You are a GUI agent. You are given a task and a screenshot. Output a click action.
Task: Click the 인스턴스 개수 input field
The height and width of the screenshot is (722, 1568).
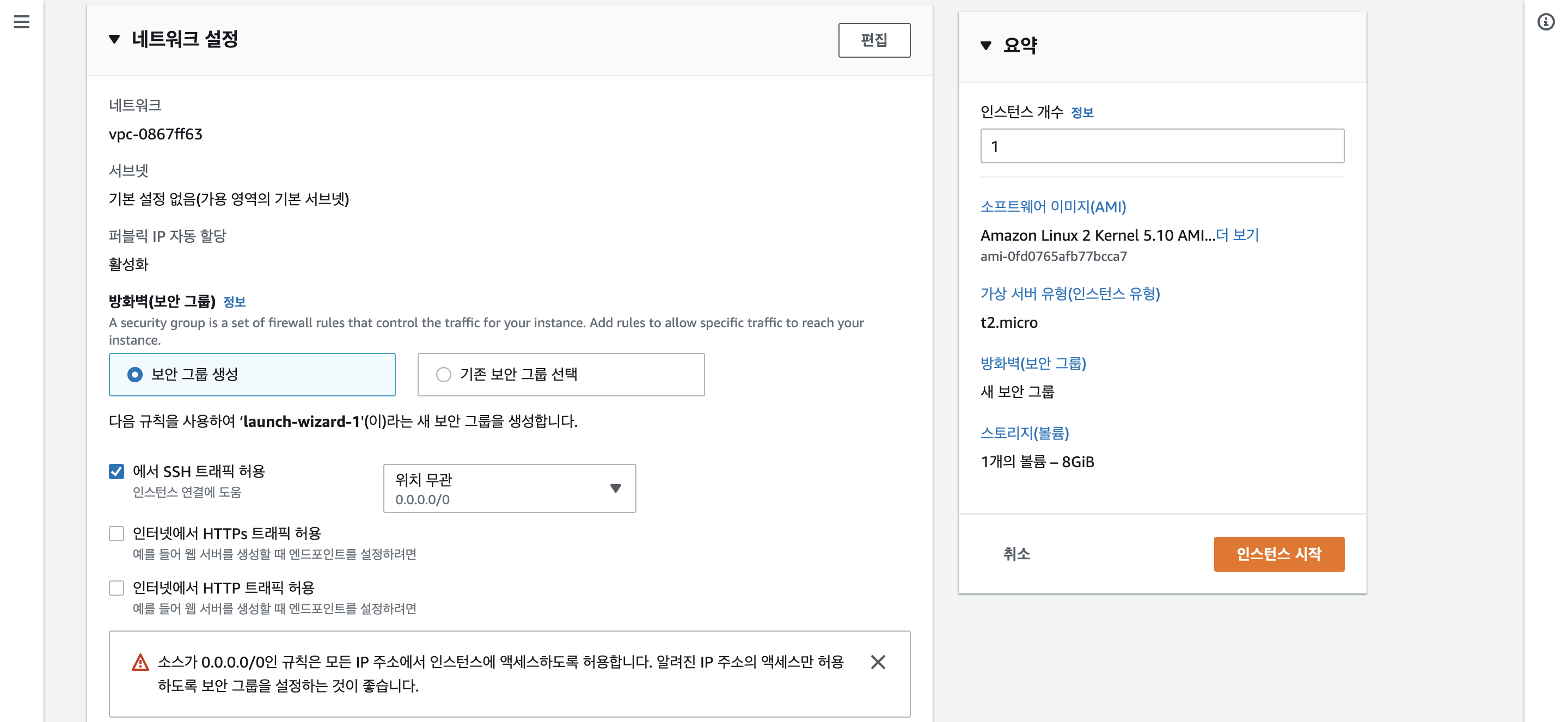1162,146
